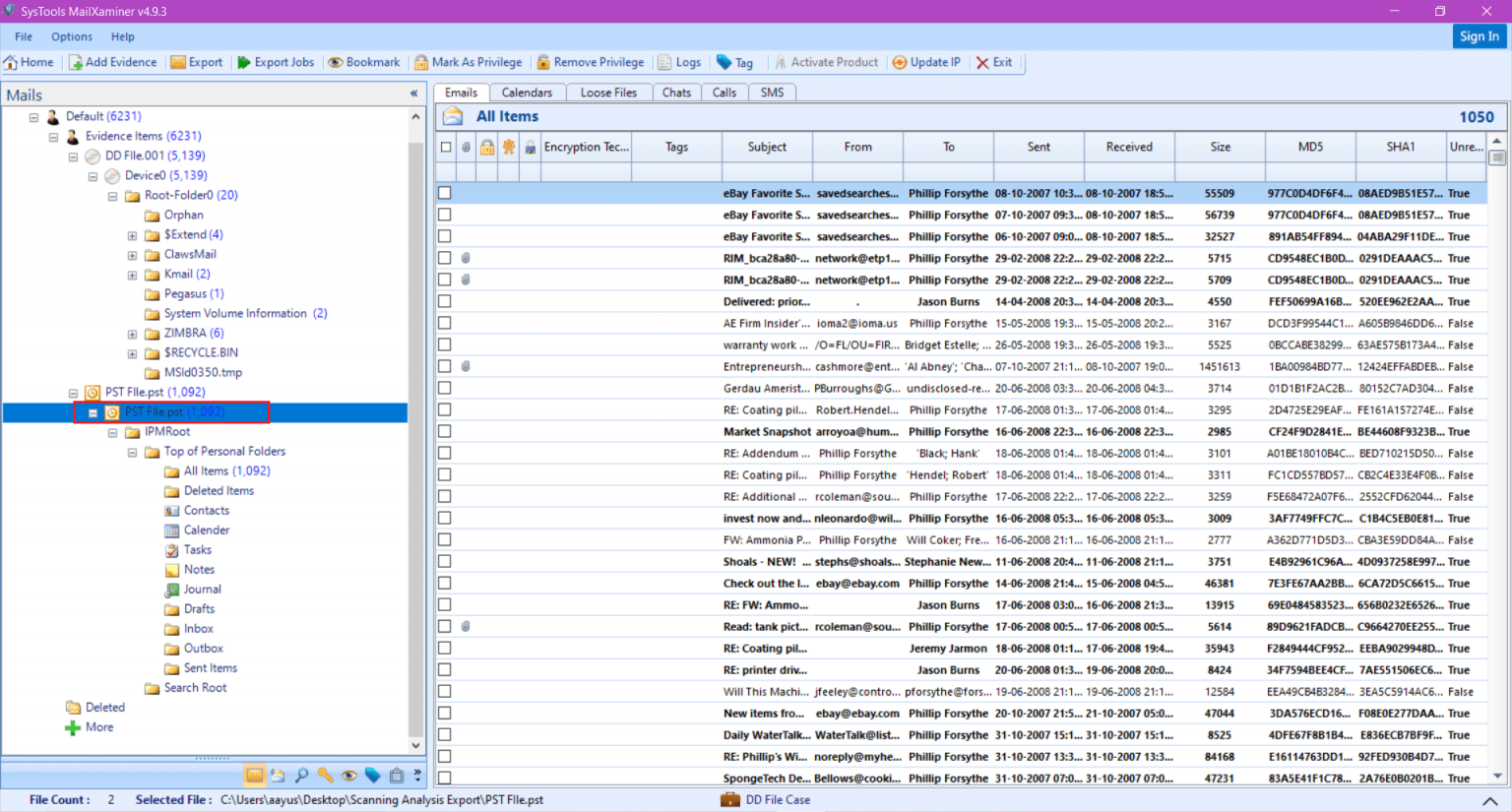Open the search magnifier icon below the tree
The image size is (1512, 812).
pos(300,775)
